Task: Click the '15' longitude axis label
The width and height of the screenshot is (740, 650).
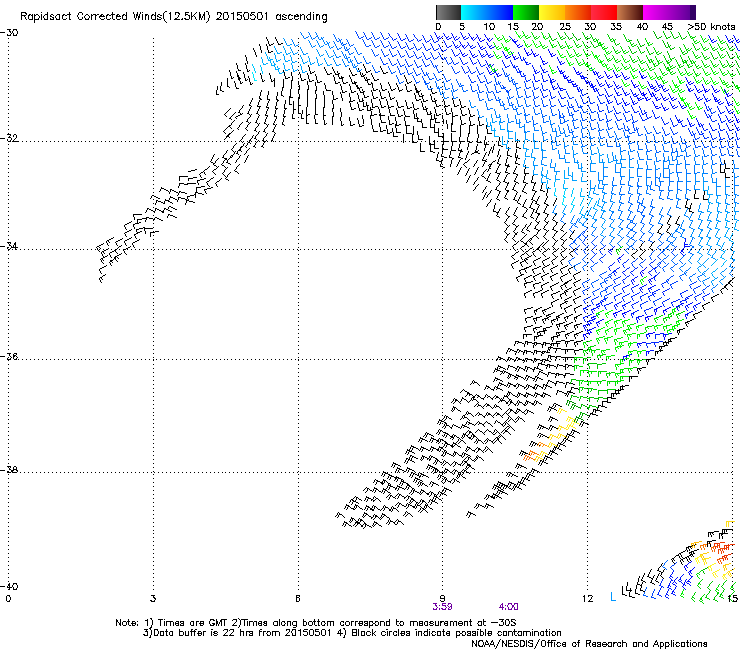Action: pos(732,599)
